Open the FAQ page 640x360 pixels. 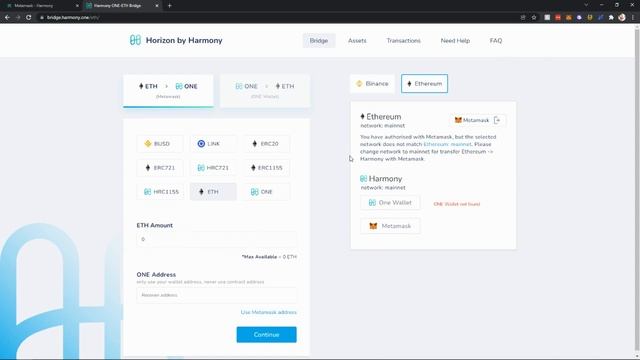pos(496,40)
